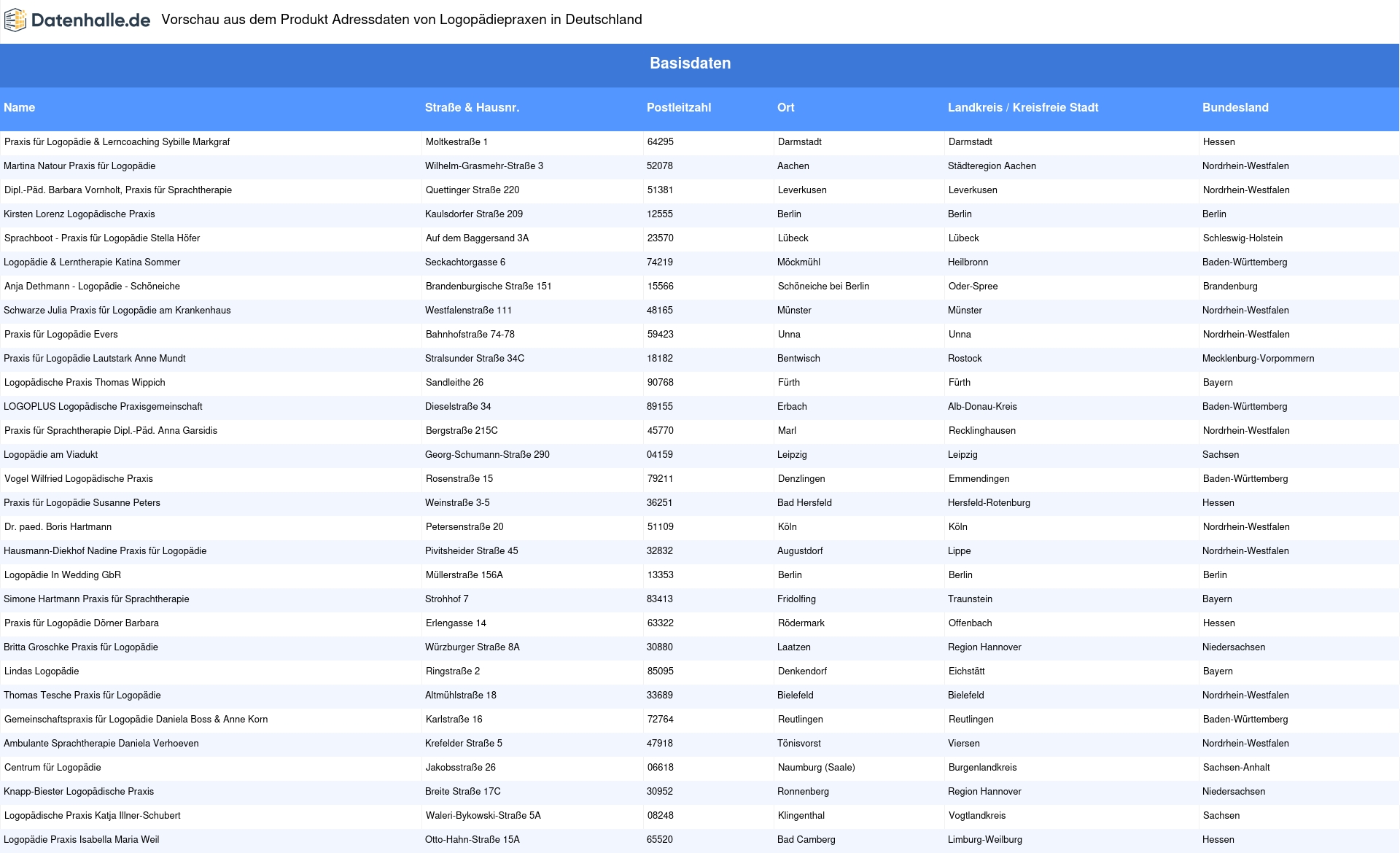Open the Datenhalle.de brand name link

pyautogui.click(x=90, y=20)
